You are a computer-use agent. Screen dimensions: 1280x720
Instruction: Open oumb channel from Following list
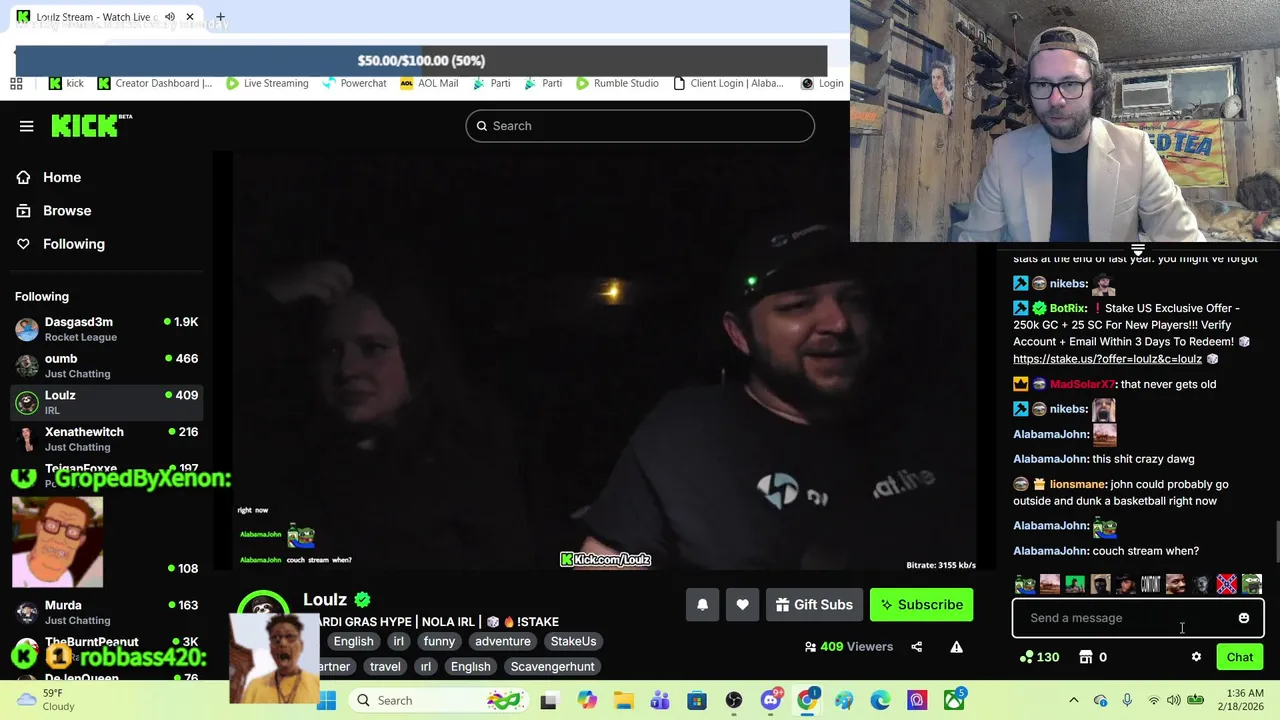click(107, 366)
